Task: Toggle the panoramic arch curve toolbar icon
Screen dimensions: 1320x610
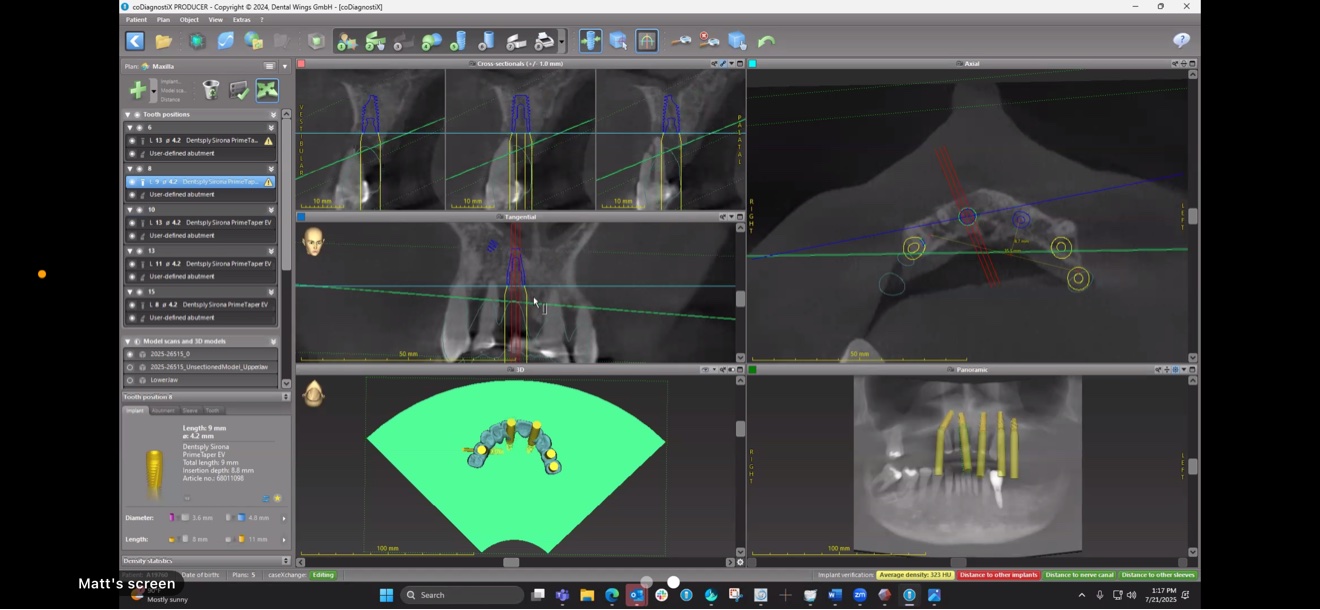Action: tap(647, 41)
